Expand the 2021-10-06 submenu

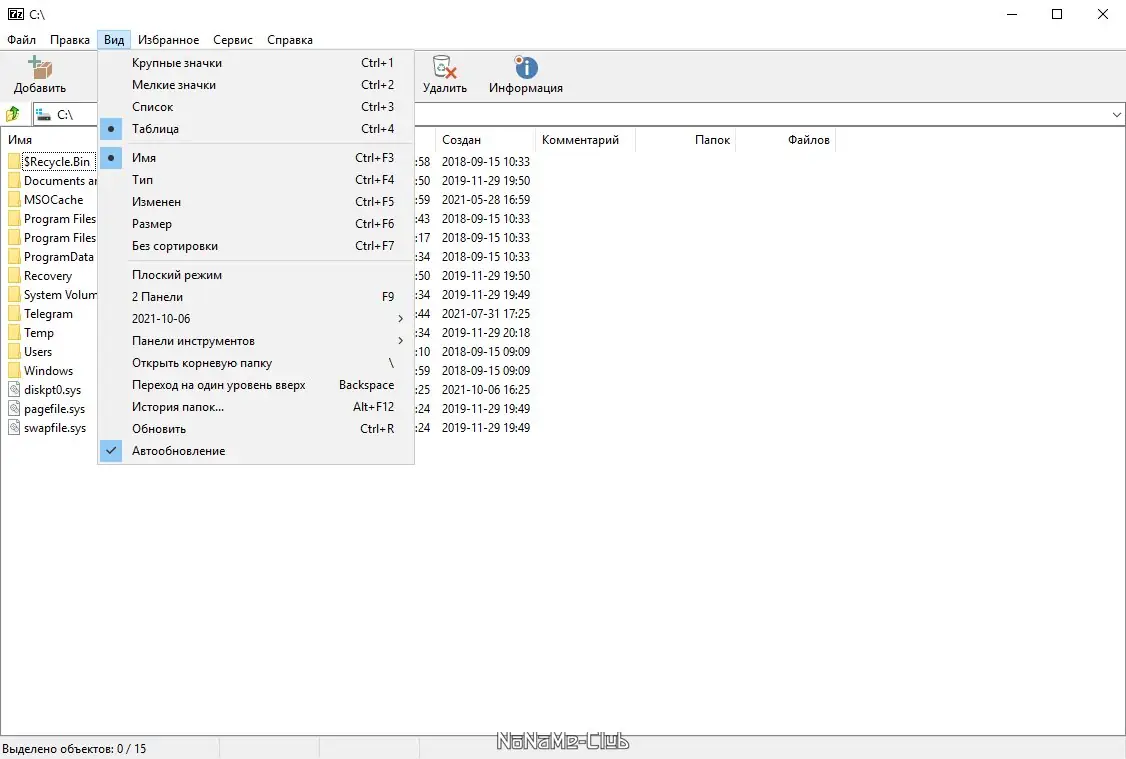pos(256,319)
